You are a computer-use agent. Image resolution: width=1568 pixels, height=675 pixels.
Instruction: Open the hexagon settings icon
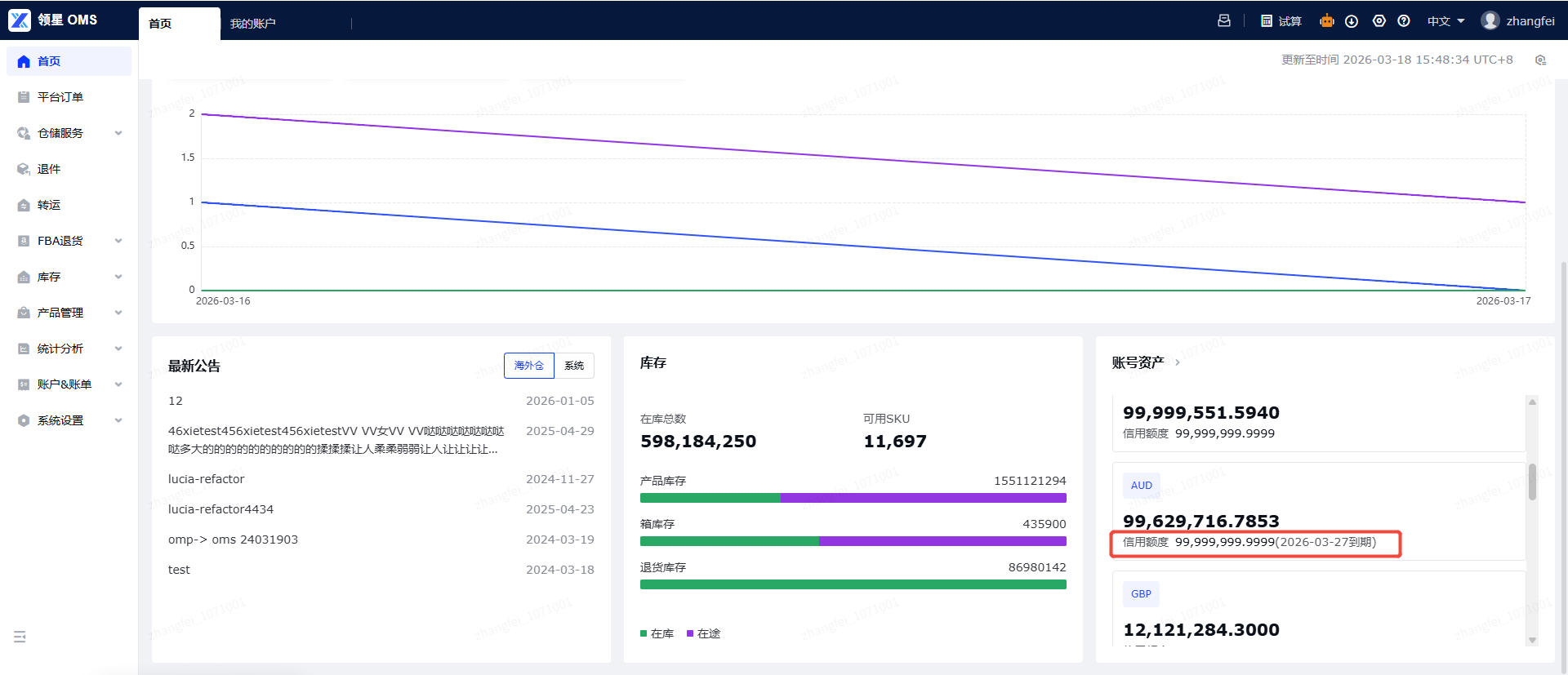1379,21
